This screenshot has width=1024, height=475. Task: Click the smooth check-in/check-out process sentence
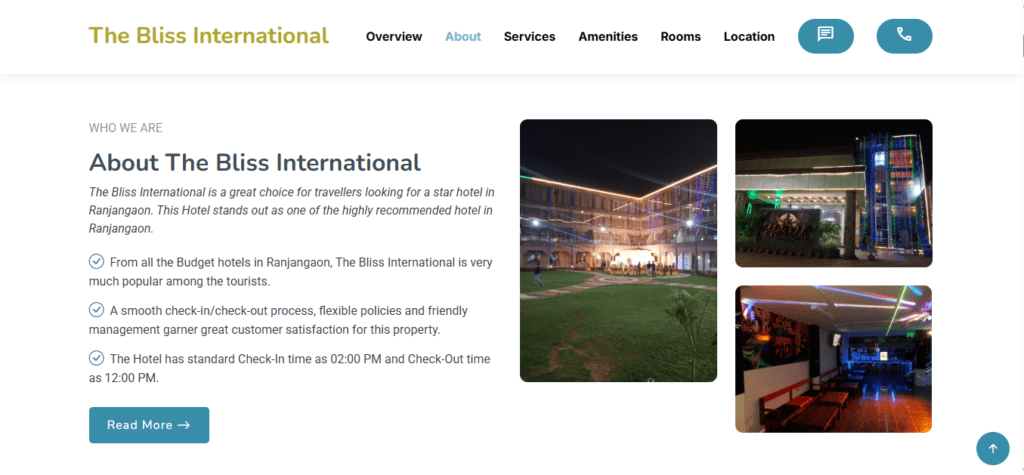[x=278, y=320]
